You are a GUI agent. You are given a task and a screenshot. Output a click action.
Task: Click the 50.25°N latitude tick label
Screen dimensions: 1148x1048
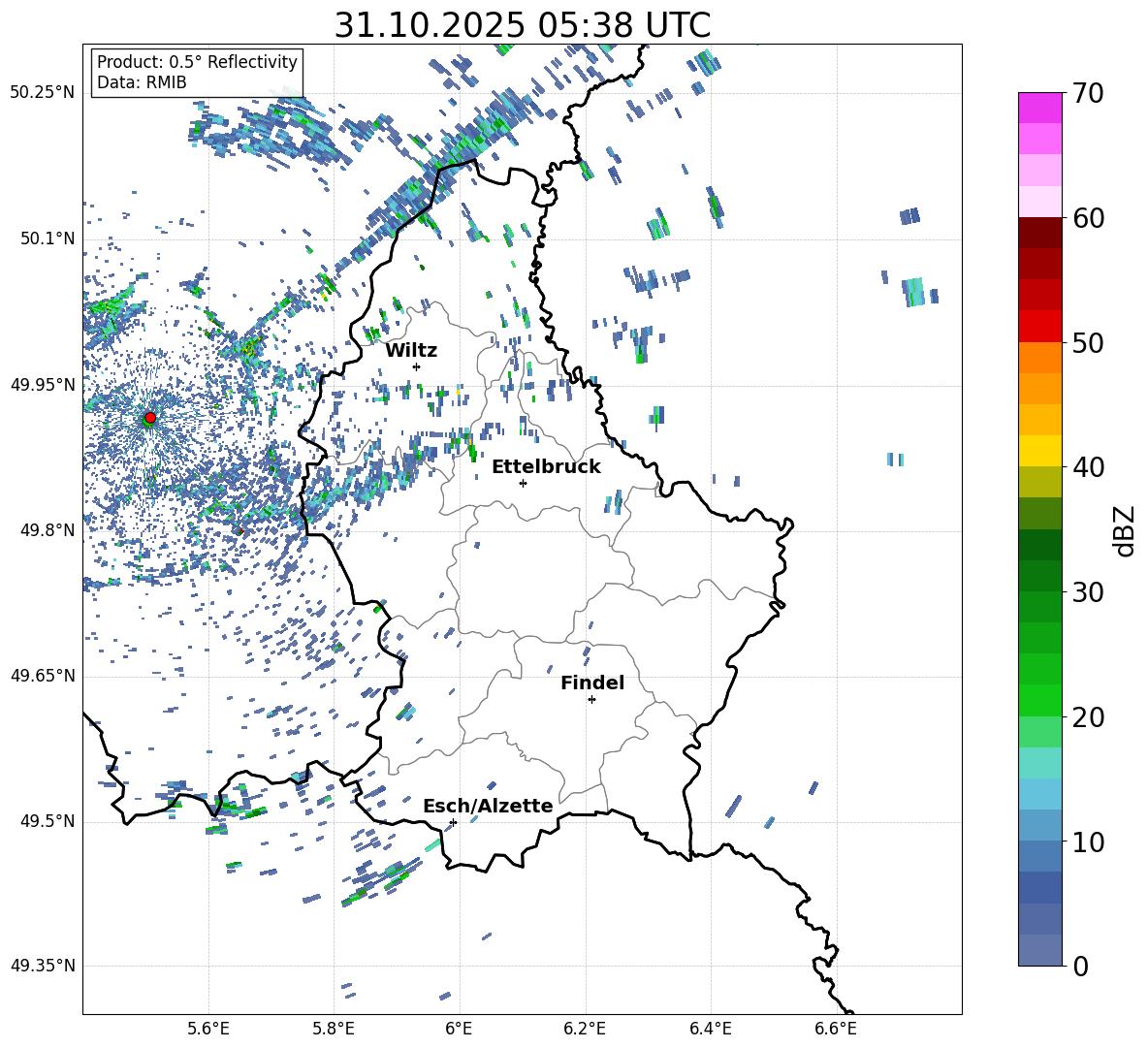coord(42,92)
